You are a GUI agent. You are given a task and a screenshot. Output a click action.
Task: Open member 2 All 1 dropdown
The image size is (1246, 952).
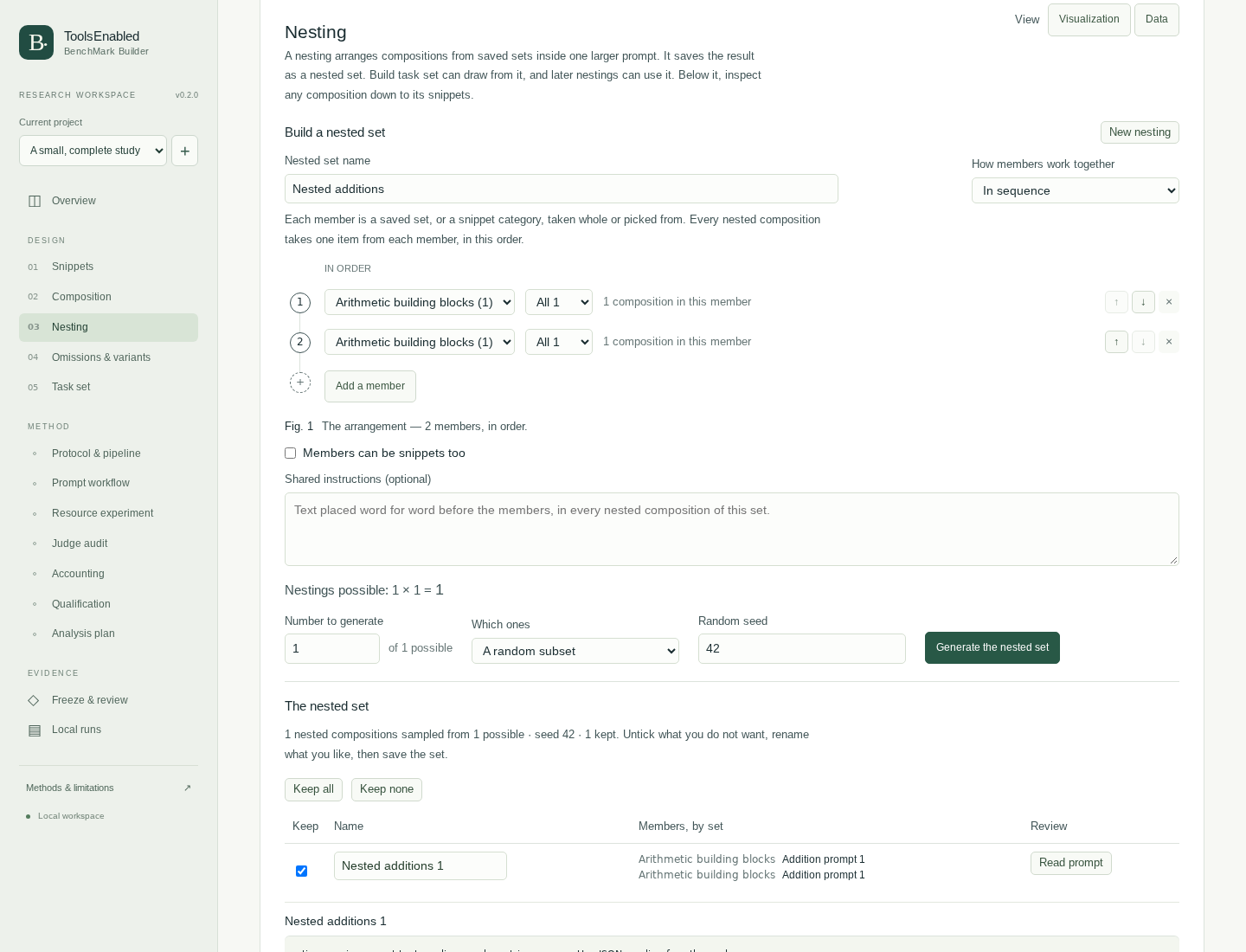[559, 342]
